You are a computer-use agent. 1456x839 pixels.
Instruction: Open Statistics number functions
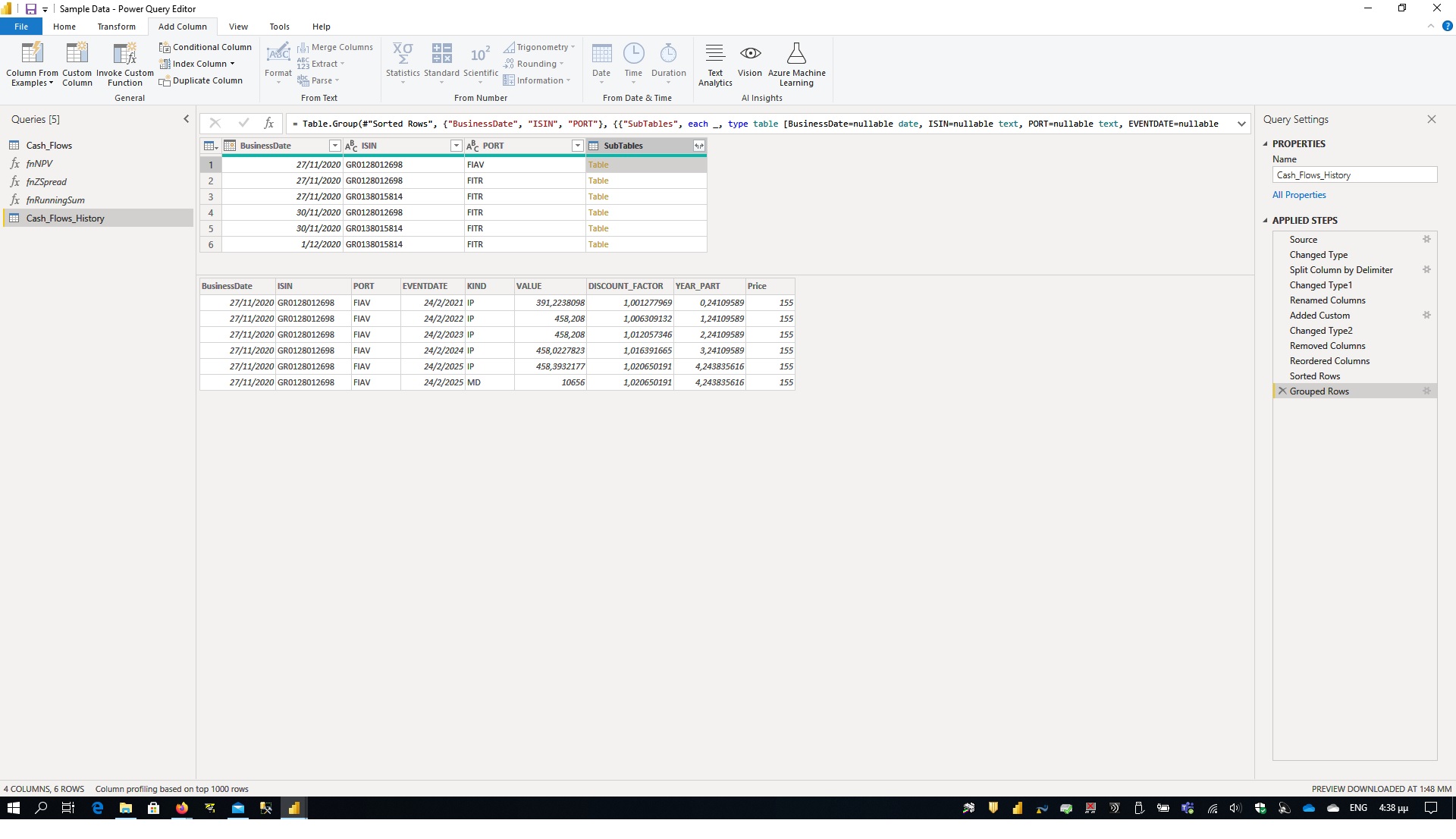coord(403,64)
